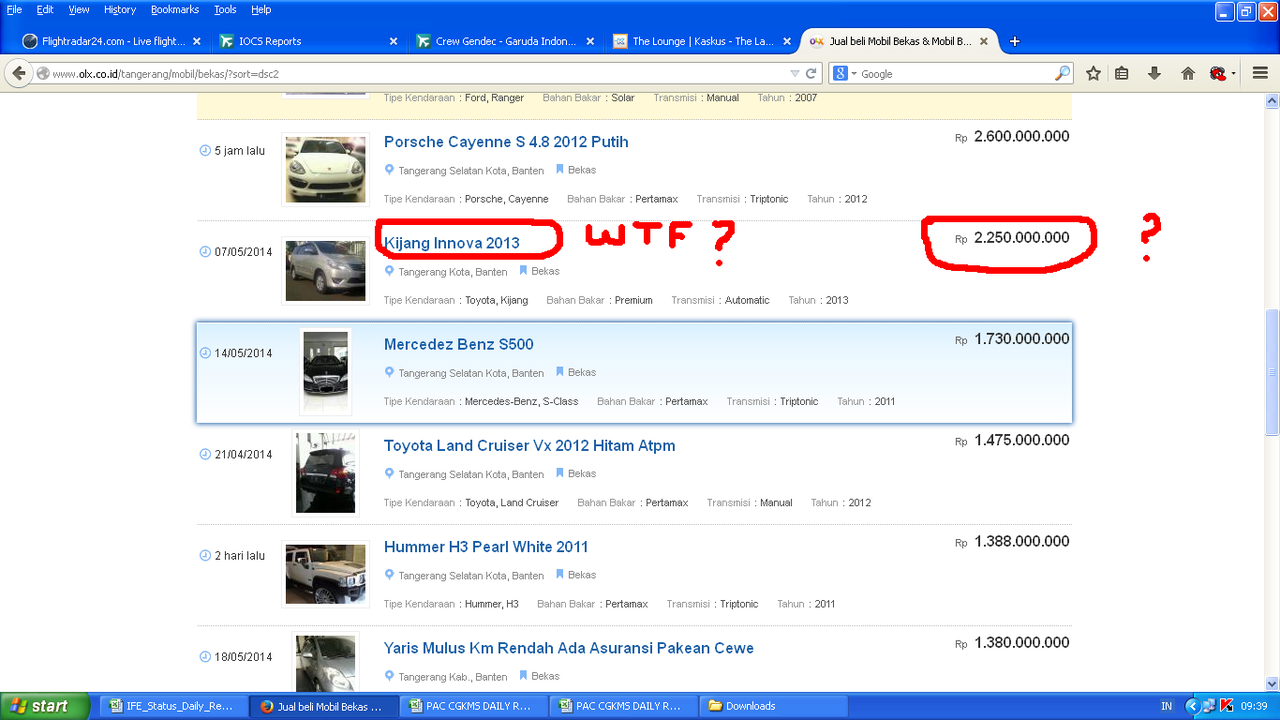This screenshot has width=1280, height=720.
Task: Open the Tools menu
Action: (x=225, y=9)
